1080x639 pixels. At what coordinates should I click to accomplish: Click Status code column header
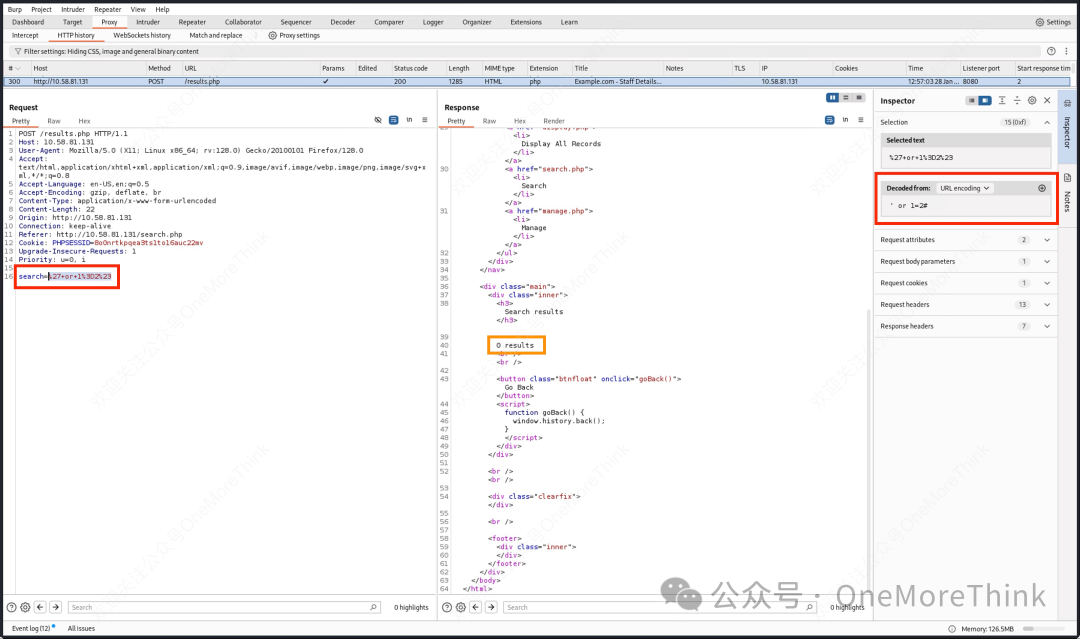click(x=411, y=68)
